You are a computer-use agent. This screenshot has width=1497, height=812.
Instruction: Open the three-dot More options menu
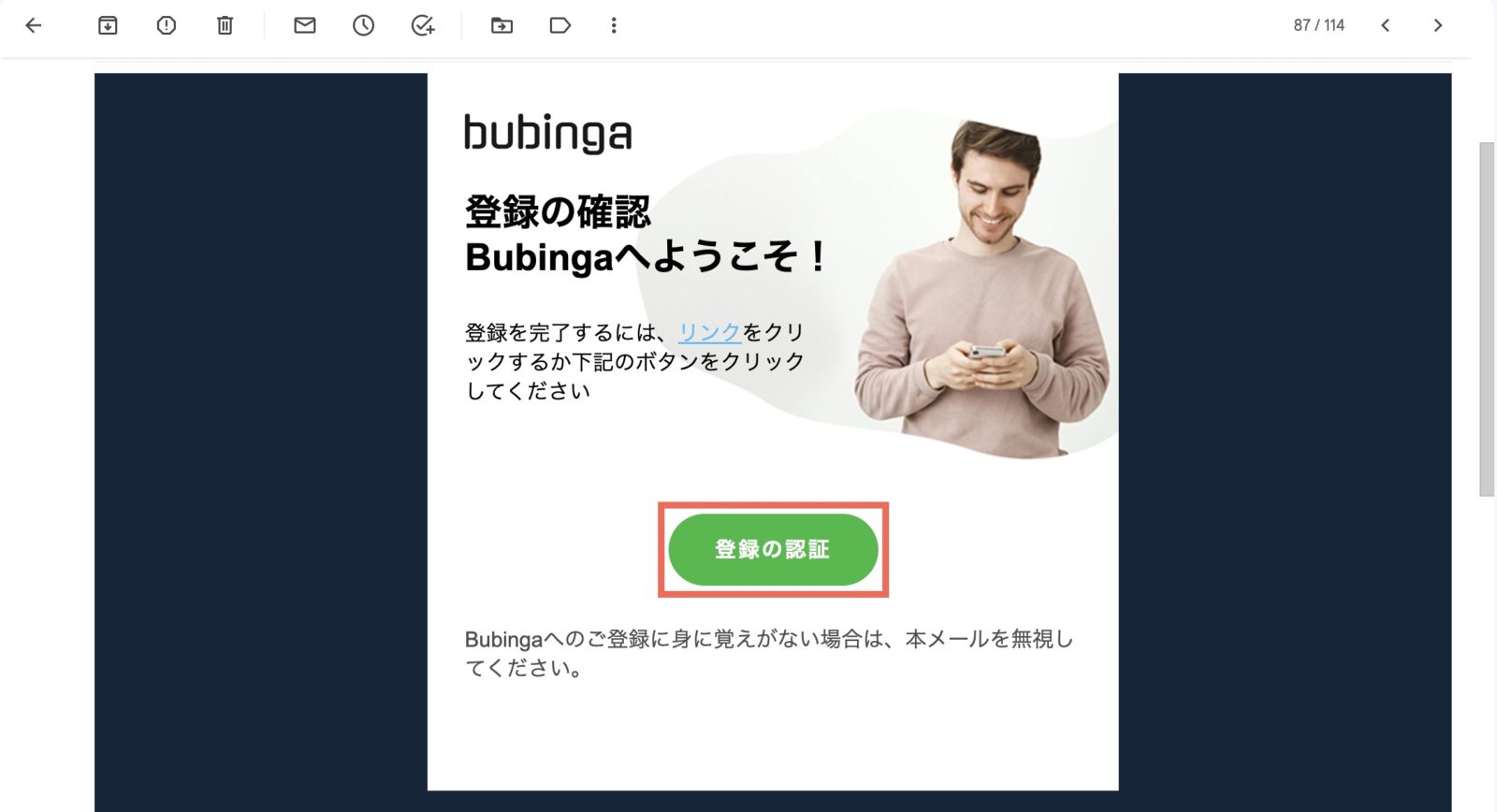[x=614, y=25]
